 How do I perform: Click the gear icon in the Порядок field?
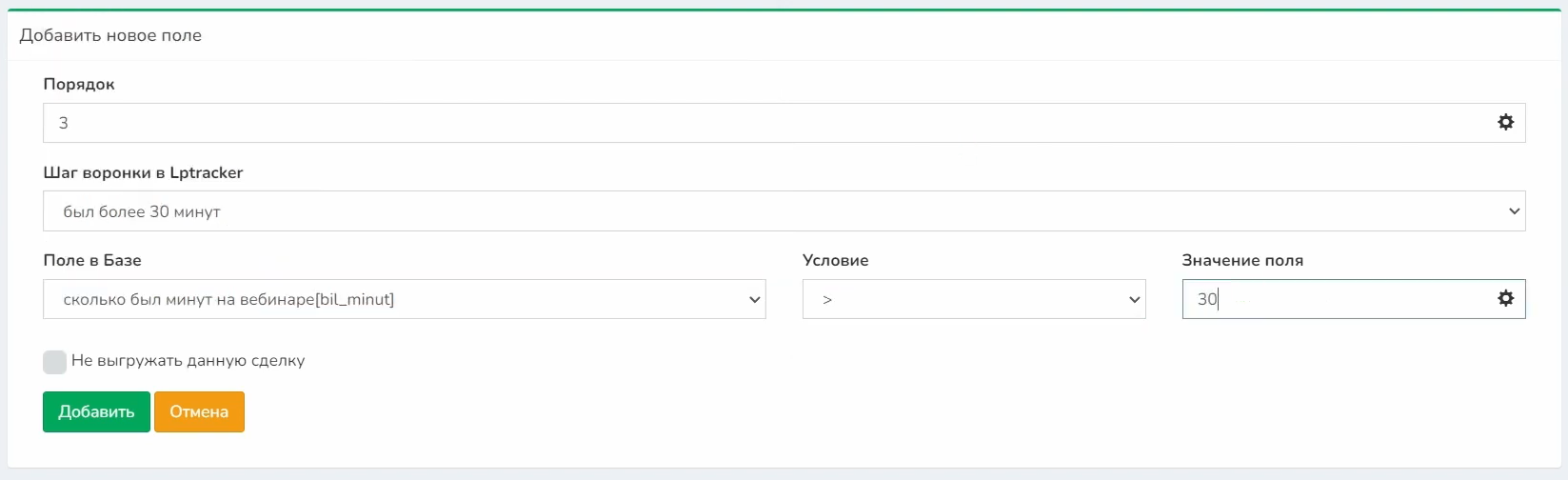click(x=1505, y=122)
